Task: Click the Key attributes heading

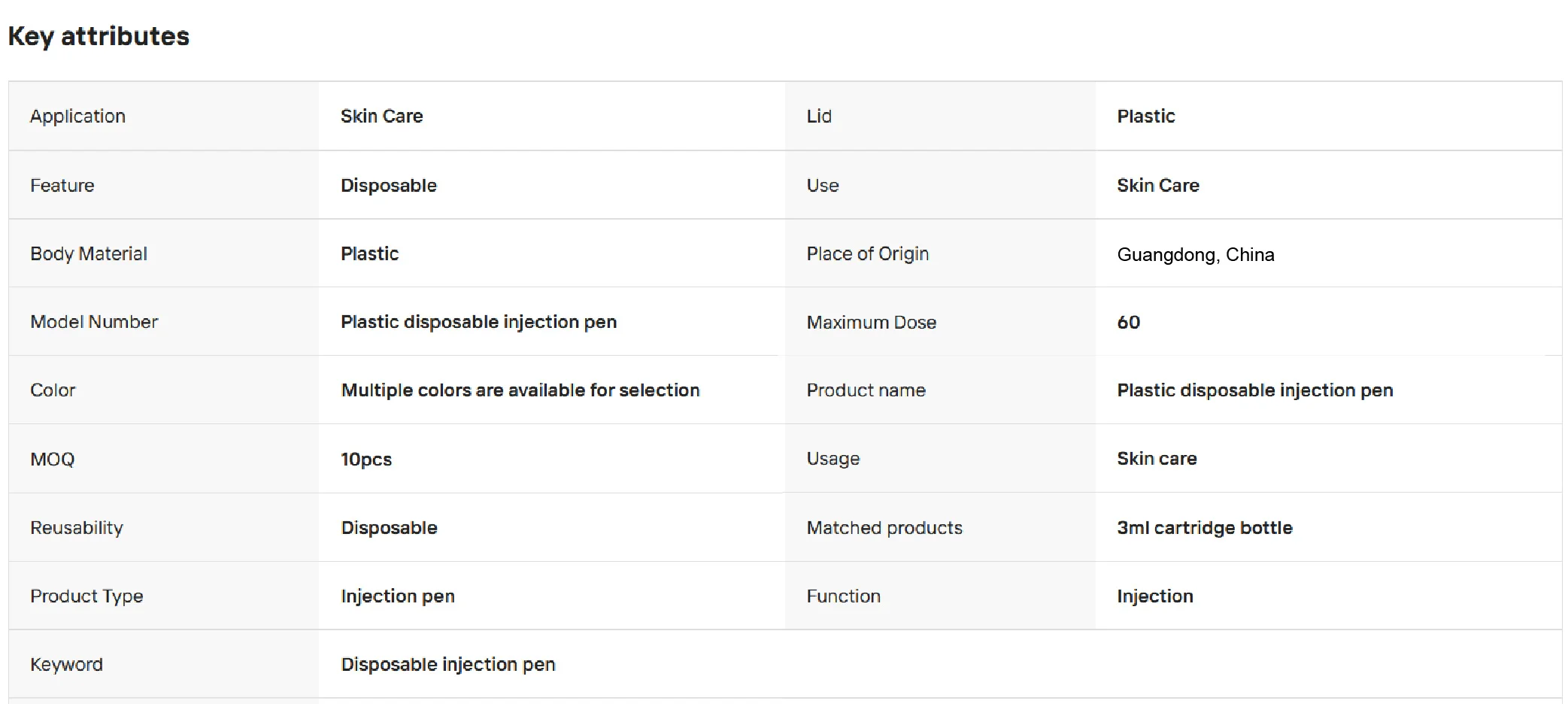Action: (x=99, y=36)
